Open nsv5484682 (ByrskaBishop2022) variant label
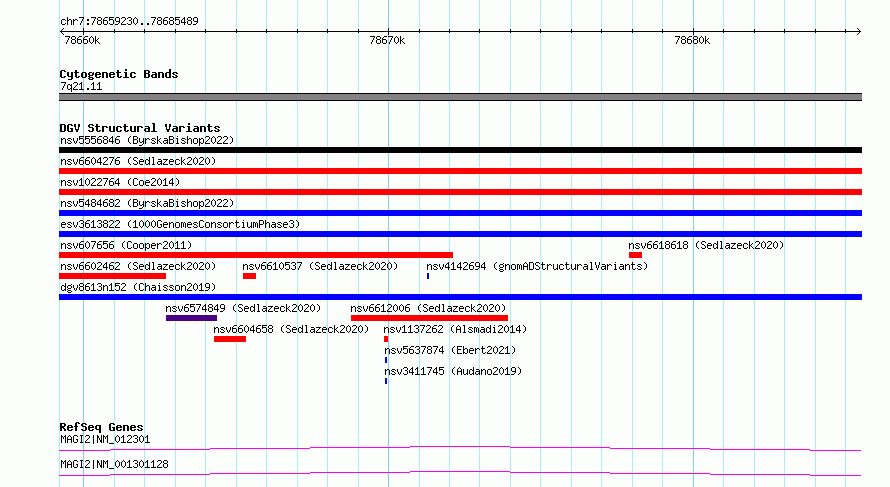The height and width of the screenshot is (487, 890). 147,203
